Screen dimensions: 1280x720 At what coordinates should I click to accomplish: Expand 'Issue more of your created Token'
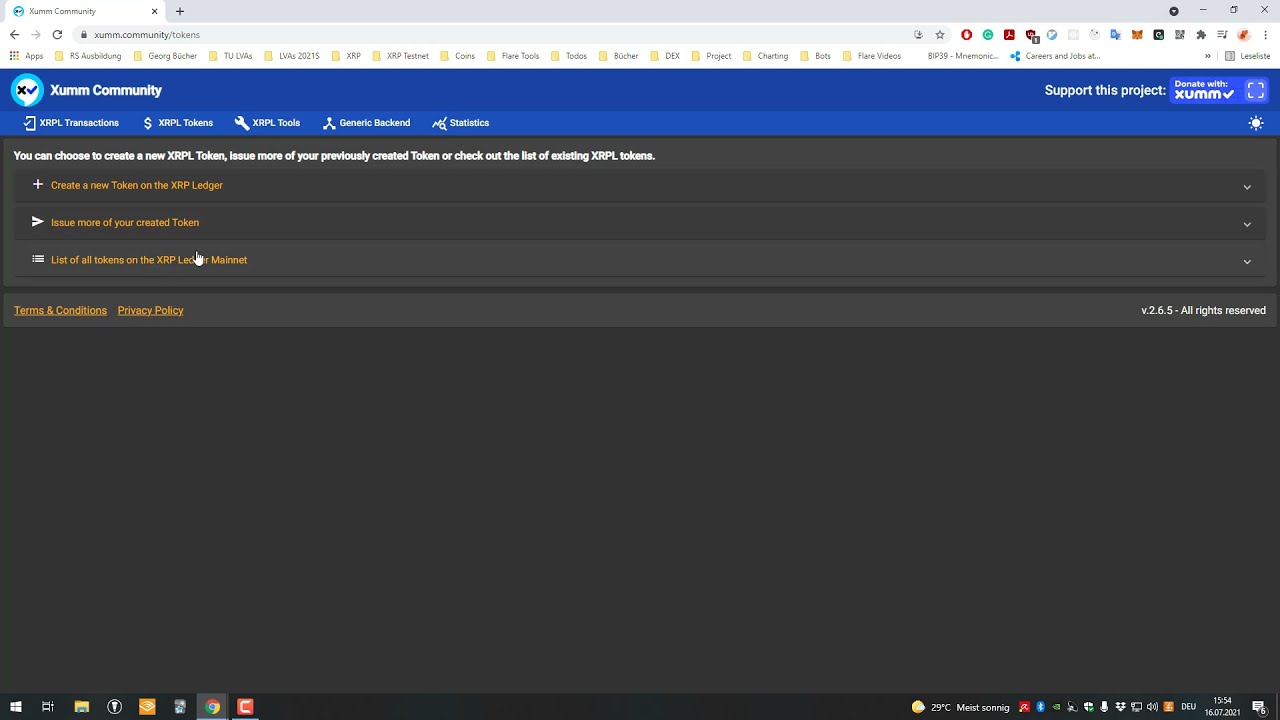point(640,223)
